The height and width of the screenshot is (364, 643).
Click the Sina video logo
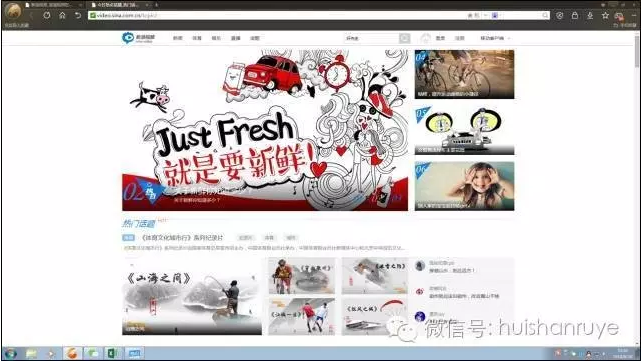click(x=139, y=38)
